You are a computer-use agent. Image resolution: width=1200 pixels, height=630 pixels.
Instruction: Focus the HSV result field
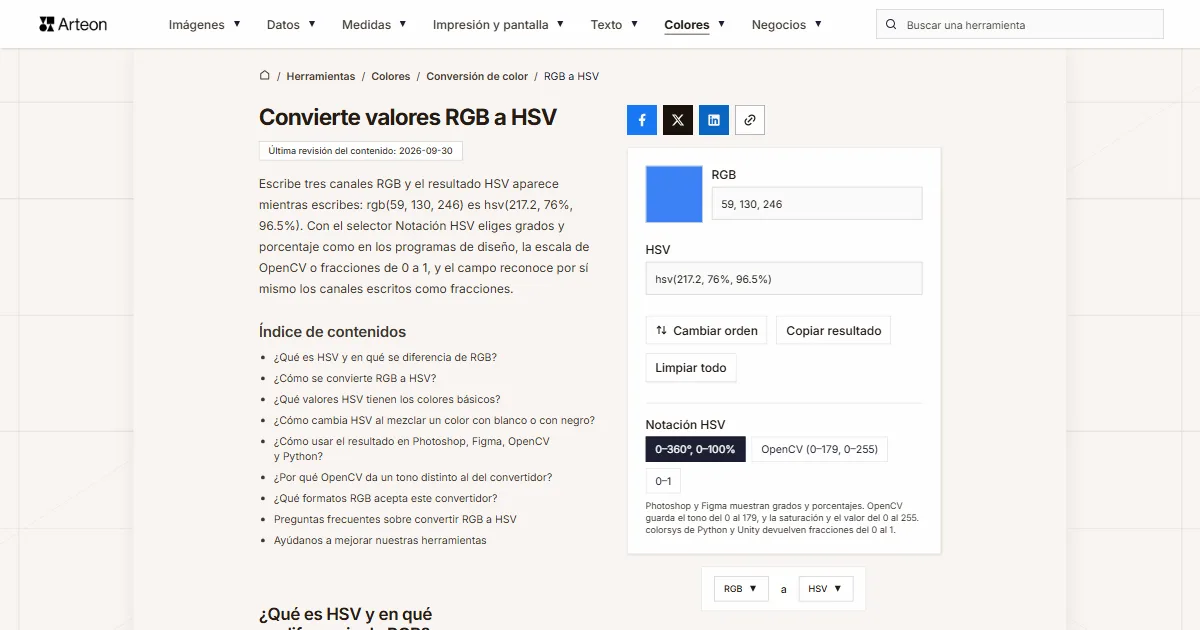click(784, 279)
